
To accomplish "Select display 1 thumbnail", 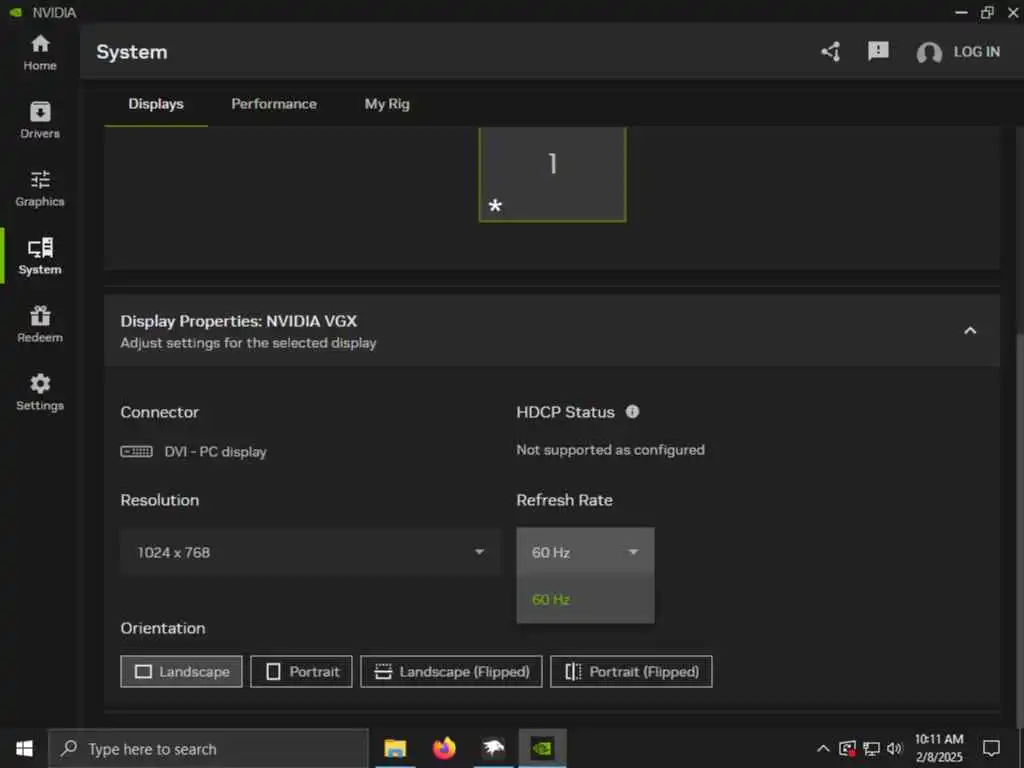I will [x=552, y=174].
